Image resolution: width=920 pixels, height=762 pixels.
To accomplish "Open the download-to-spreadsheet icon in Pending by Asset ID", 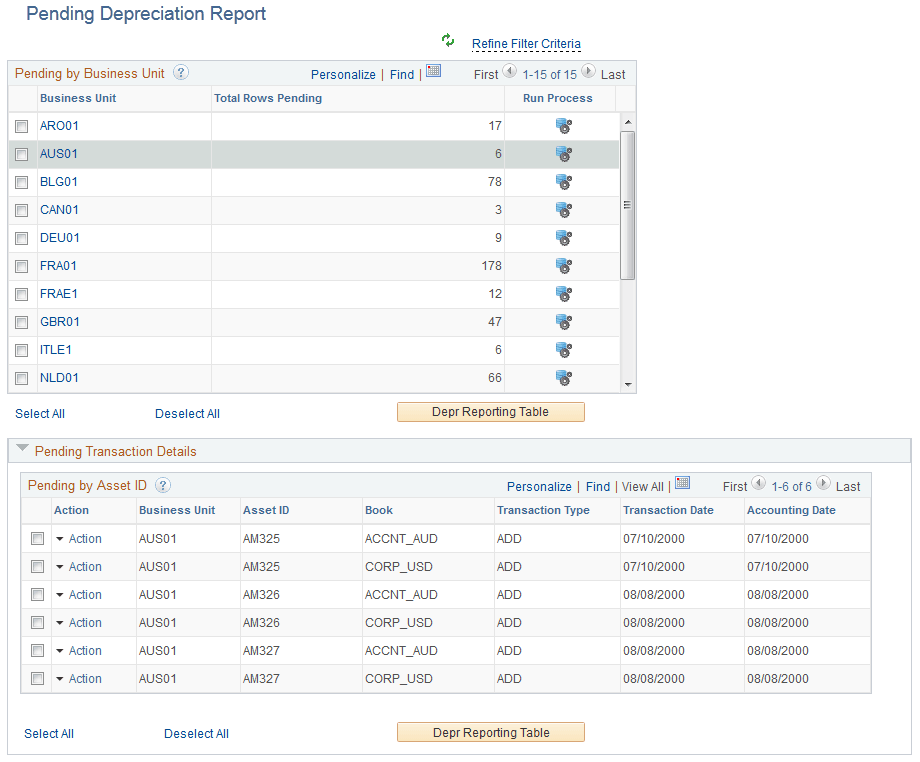I will pos(683,485).
